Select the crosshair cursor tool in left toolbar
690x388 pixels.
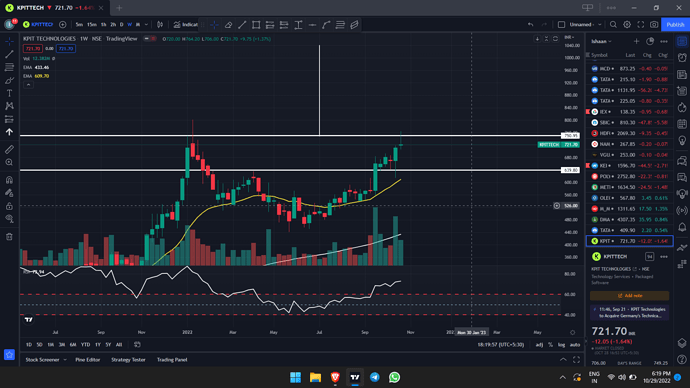(x=9, y=41)
